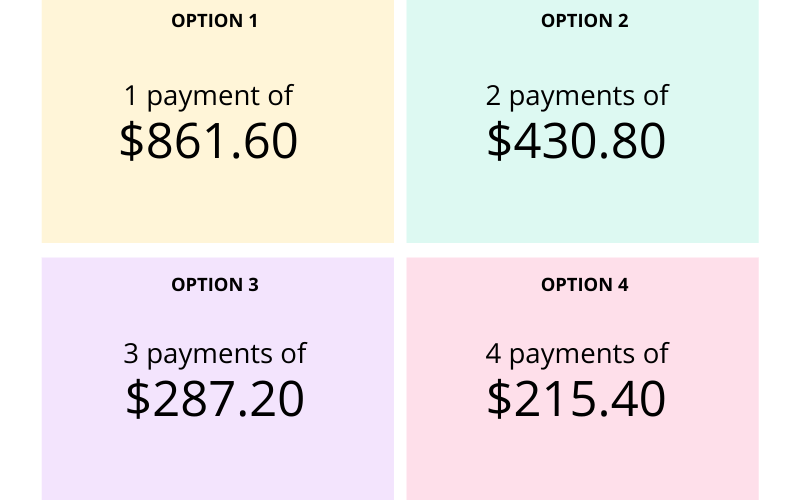Choose the $287.20 price amount

[214, 399]
